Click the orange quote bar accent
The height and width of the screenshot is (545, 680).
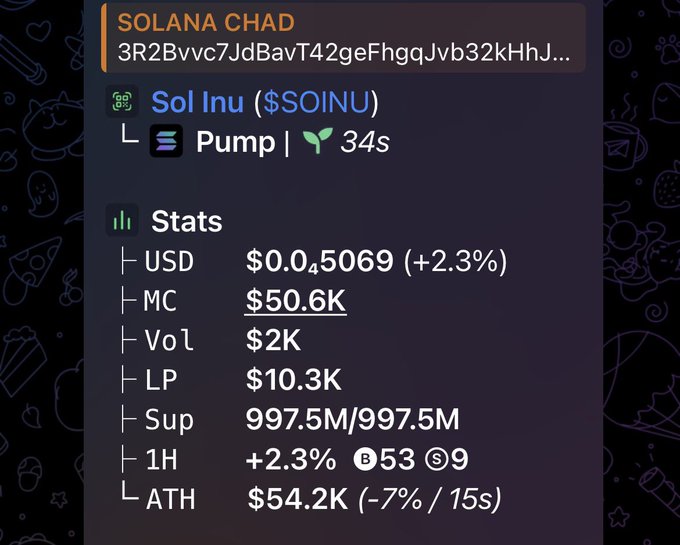(x=104, y=37)
